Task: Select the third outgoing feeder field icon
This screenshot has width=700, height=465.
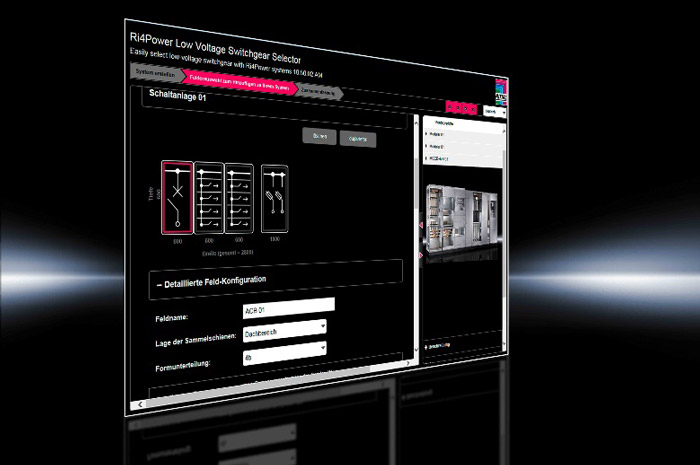Action: click(x=239, y=200)
